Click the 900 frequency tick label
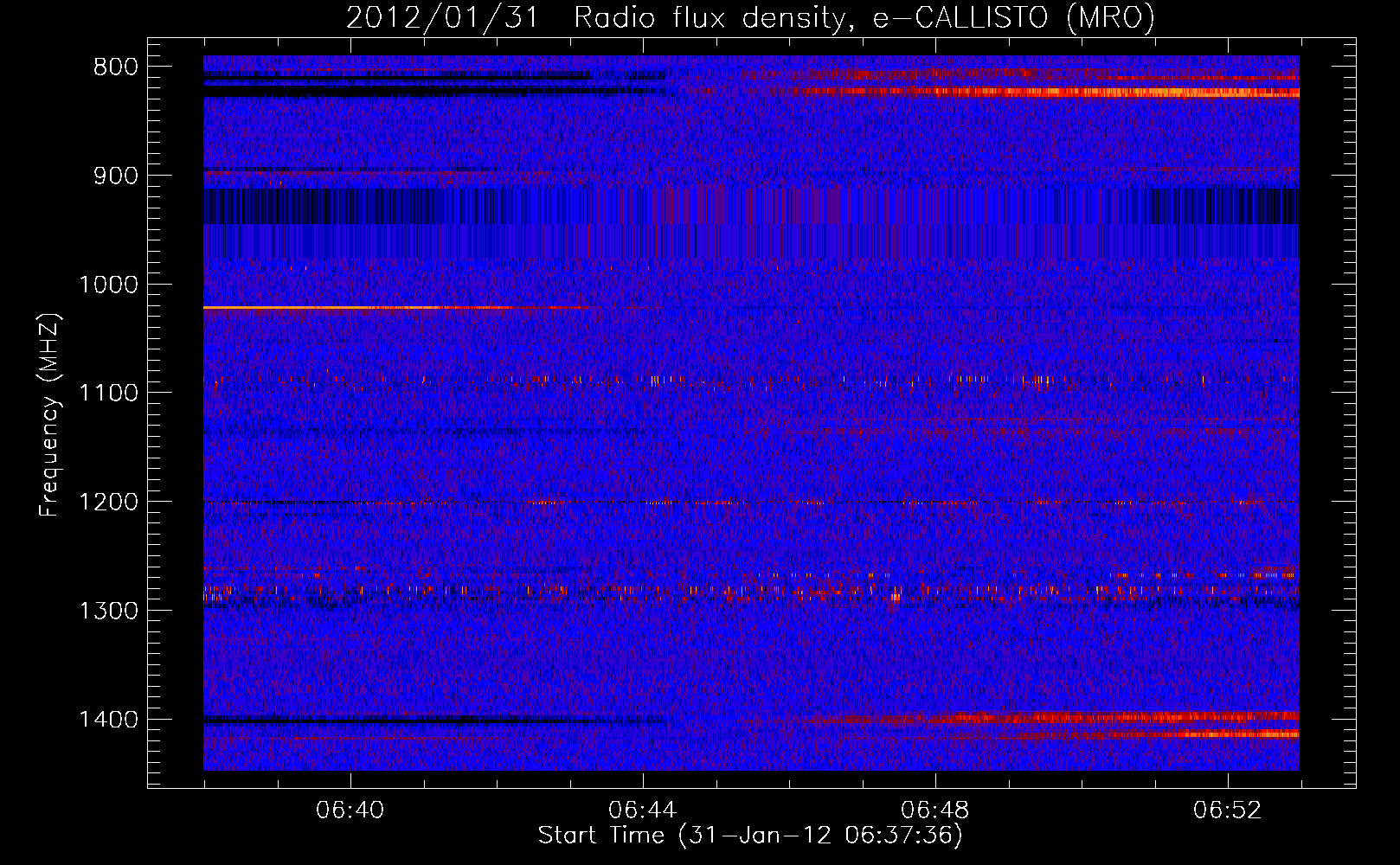 116,176
